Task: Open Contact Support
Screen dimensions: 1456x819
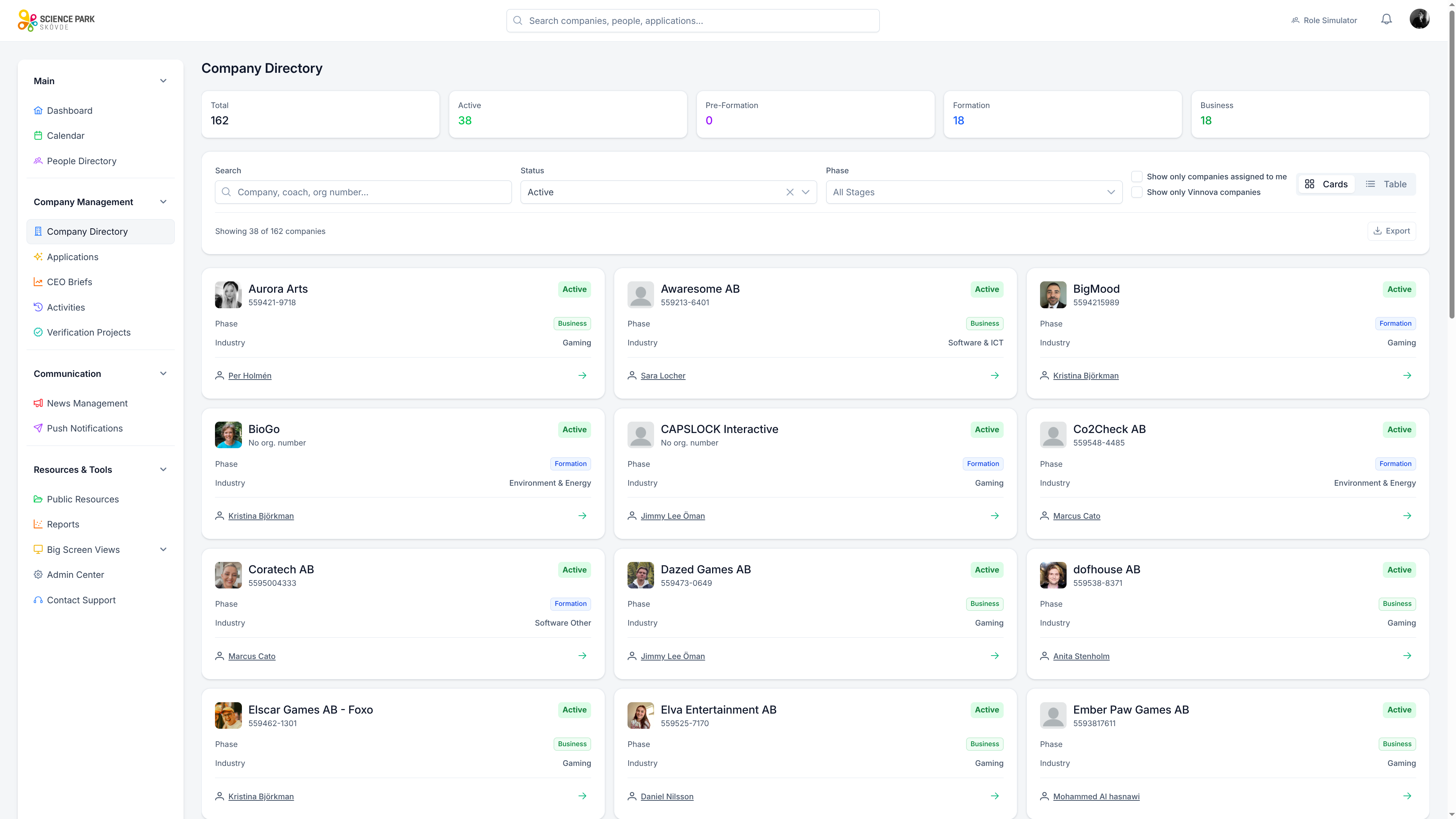Action: pos(100,600)
